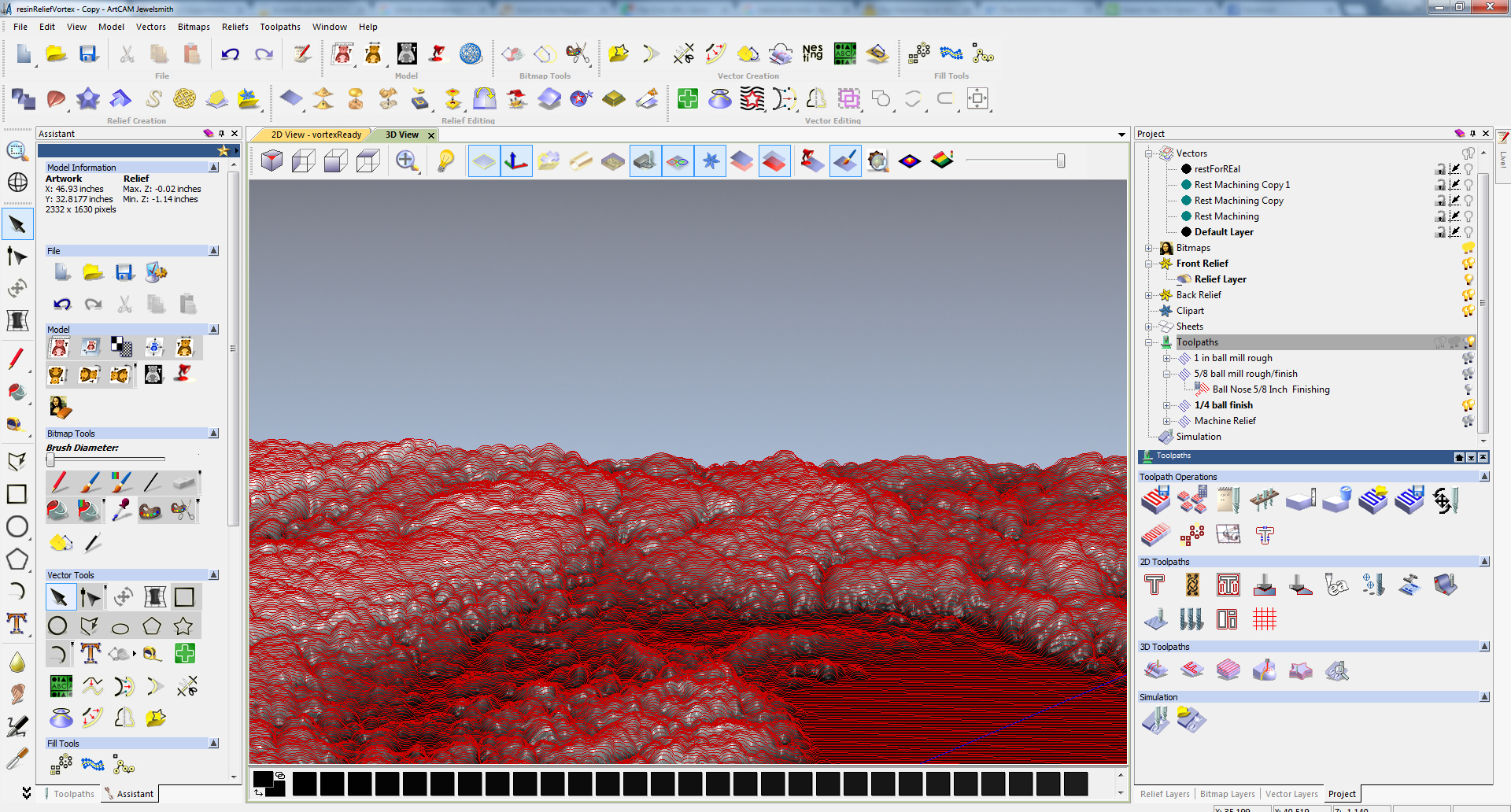Screen dimensions: 1511x812
Task: Click the isometric cube view icon
Action: click(x=272, y=161)
